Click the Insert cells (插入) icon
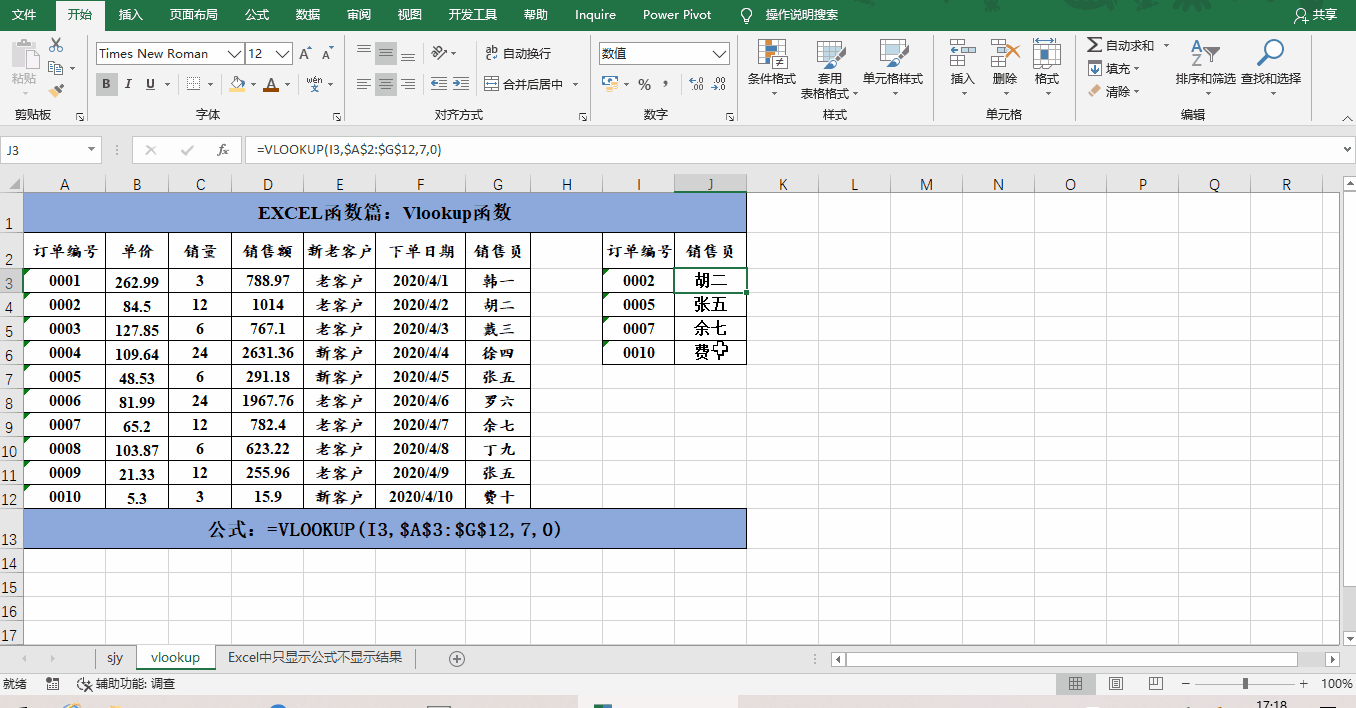The width and height of the screenshot is (1356, 708). pyautogui.click(x=962, y=54)
